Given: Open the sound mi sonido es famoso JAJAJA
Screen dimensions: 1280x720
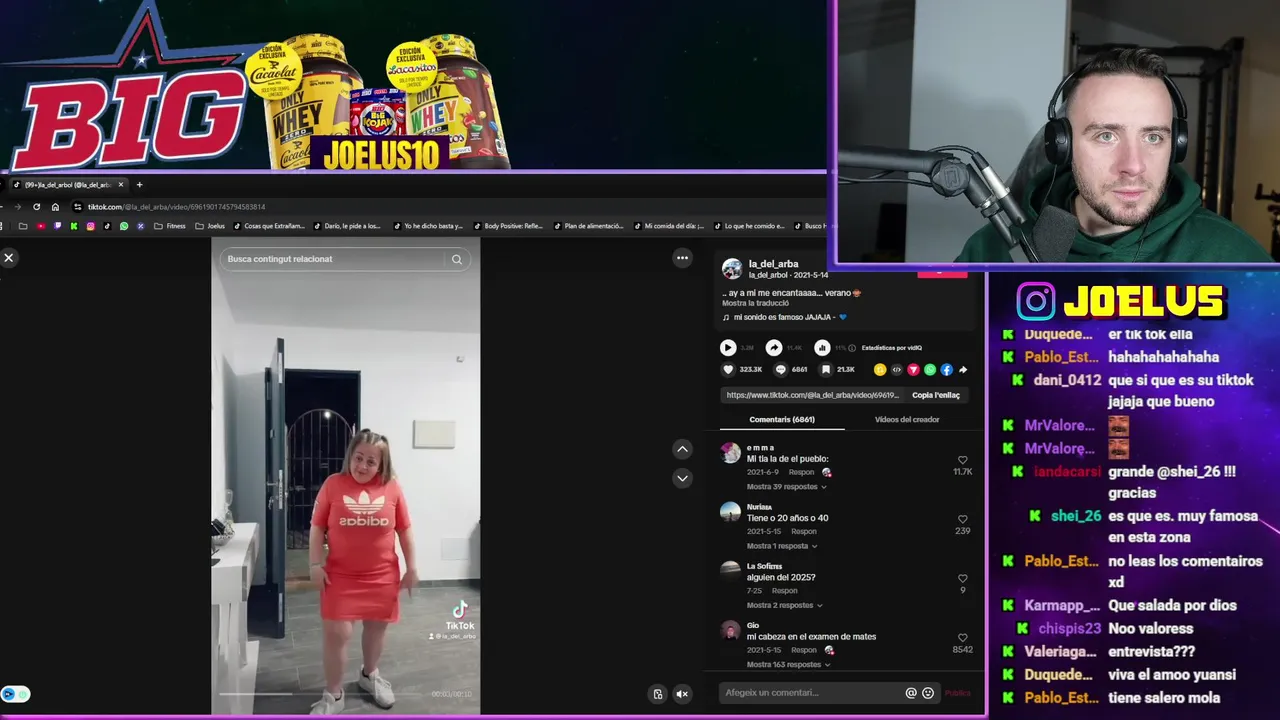Looking at the screenshot, I should pyautogui.click(x=783, y=318).
